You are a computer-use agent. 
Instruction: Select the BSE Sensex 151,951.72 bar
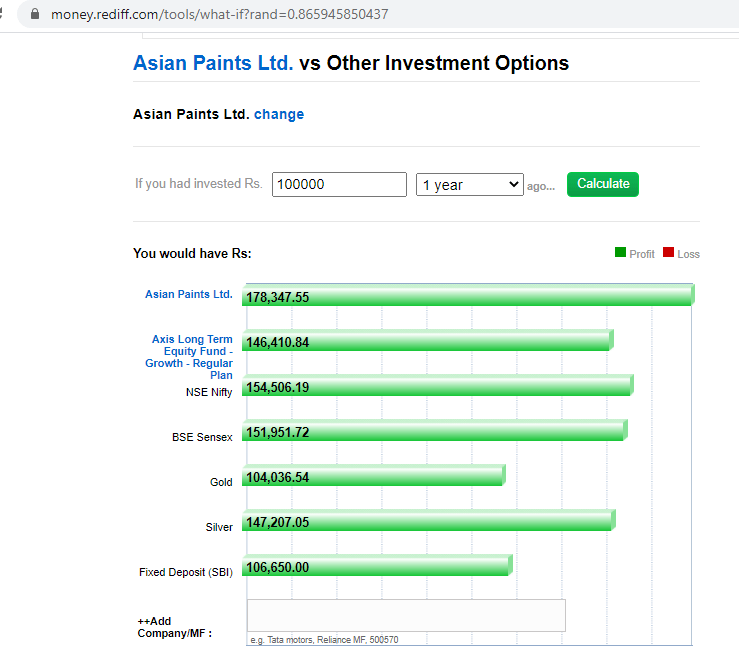[x=435, y=430]
